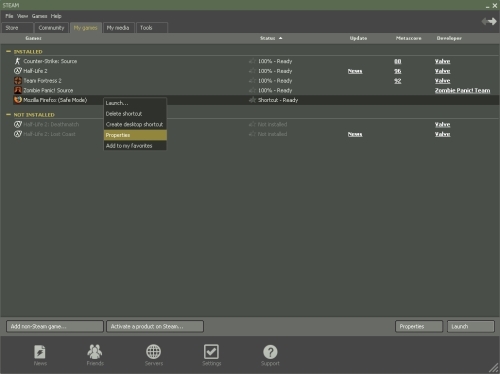This screenshot has width=500, height=374.
Task: Switch to the My media tab
Action: (118, 28)
